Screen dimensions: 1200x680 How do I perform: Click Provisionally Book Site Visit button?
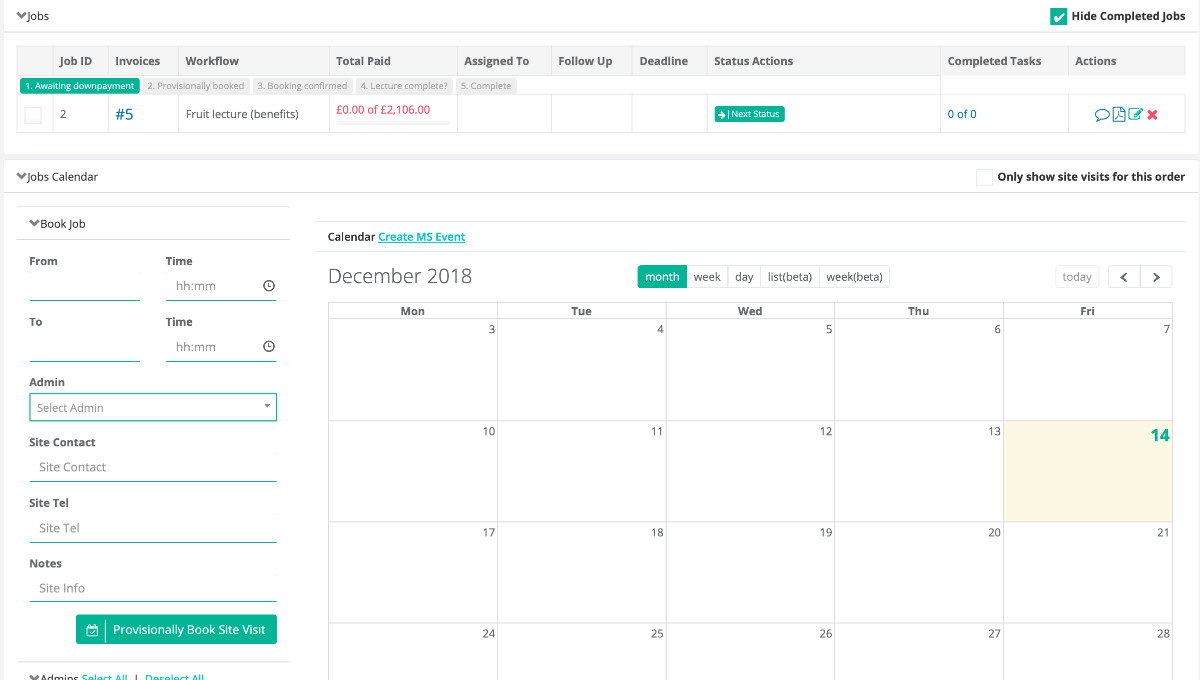[176, 630]
